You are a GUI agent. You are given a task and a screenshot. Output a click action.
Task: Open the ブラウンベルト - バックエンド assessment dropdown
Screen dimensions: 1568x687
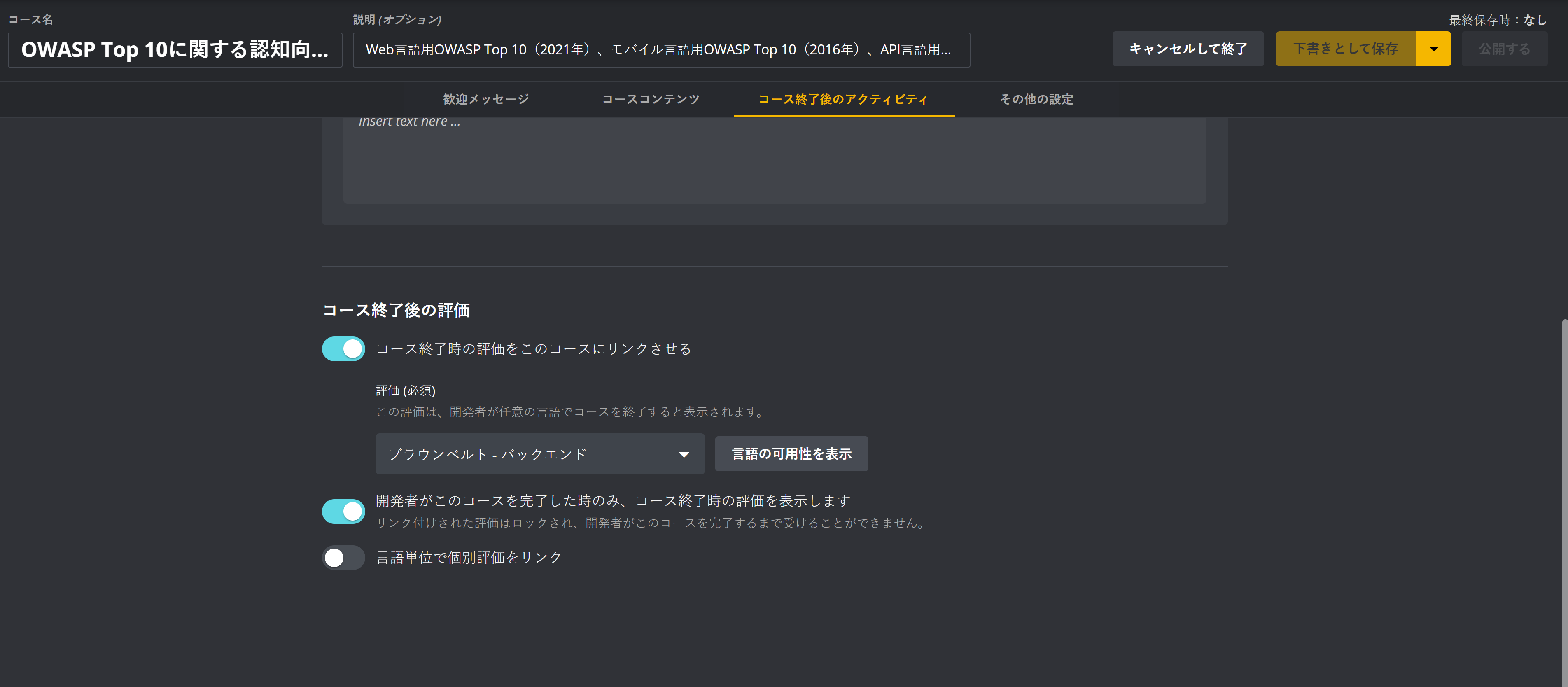(540, 454)
